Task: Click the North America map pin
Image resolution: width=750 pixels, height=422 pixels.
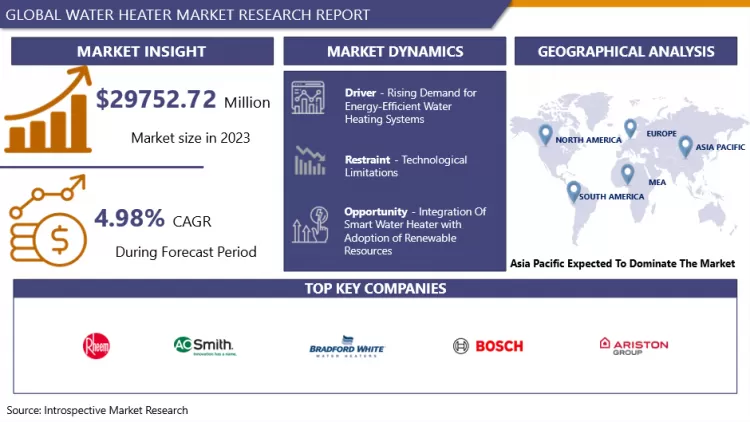Action: 545,135
